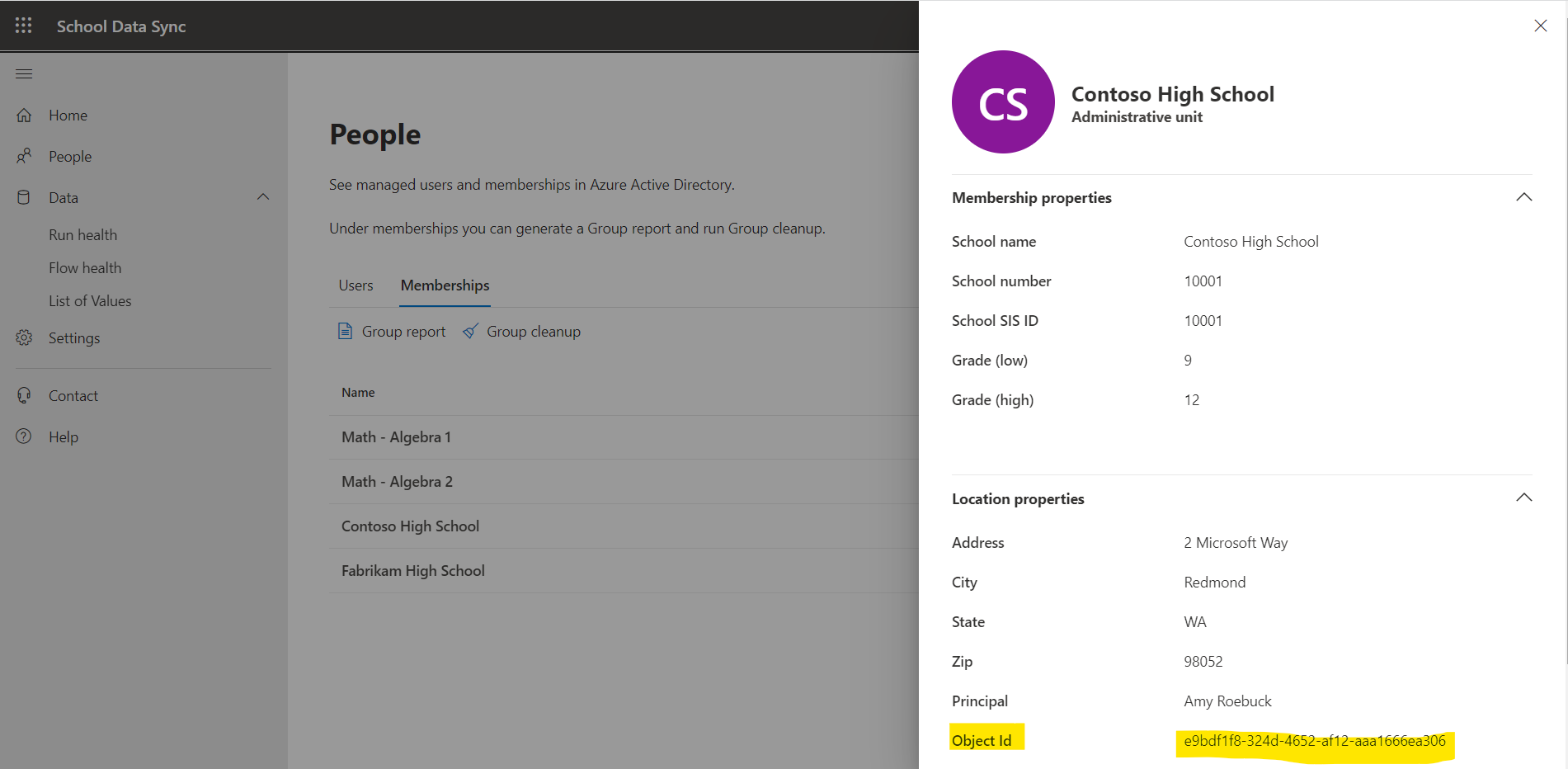Click the Help question mark icon
The height and width of the screenshot is (769, 1568).
[x=24, y=436]
